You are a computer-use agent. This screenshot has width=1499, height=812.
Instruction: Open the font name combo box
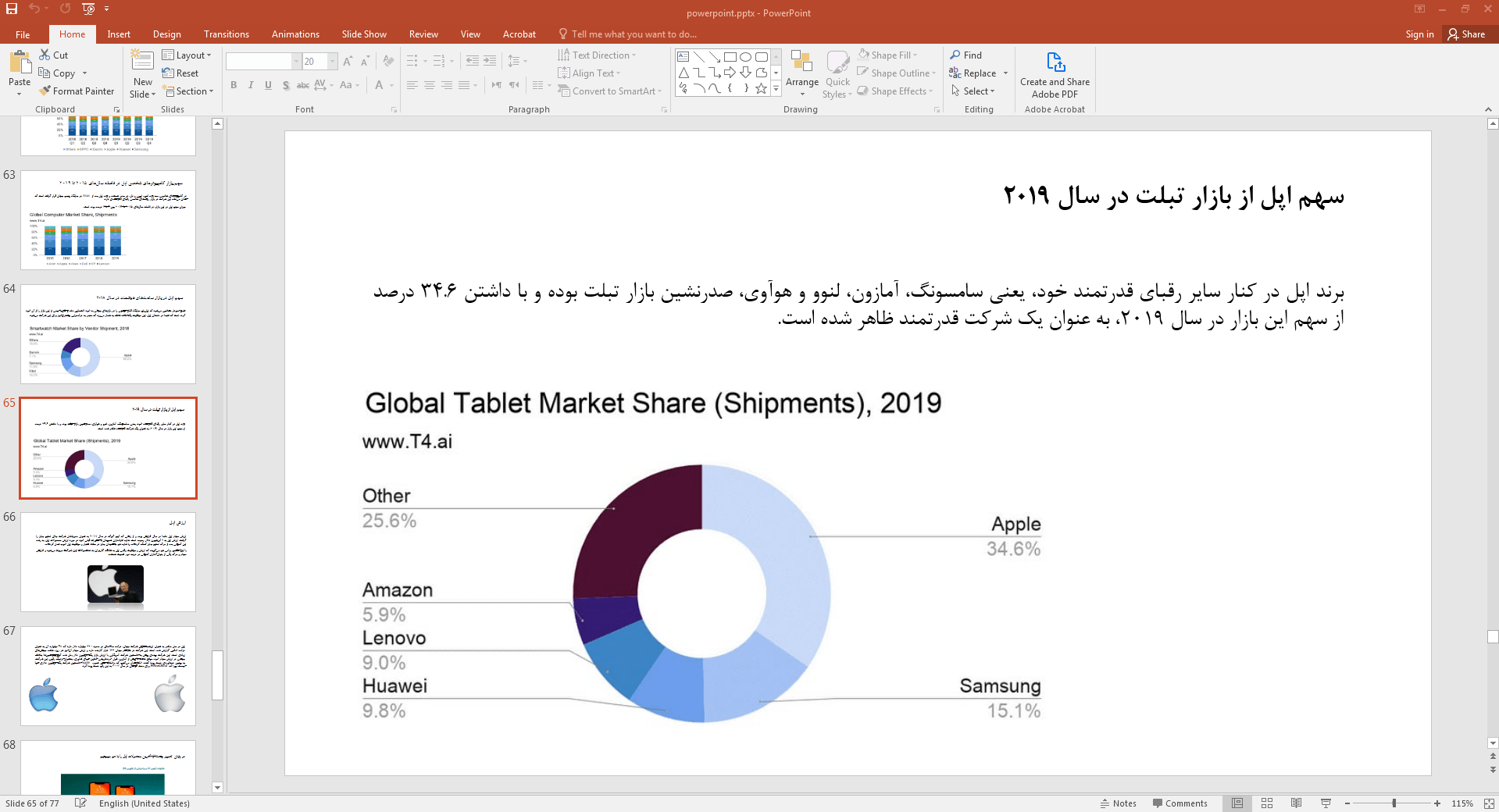click(263, 61)
